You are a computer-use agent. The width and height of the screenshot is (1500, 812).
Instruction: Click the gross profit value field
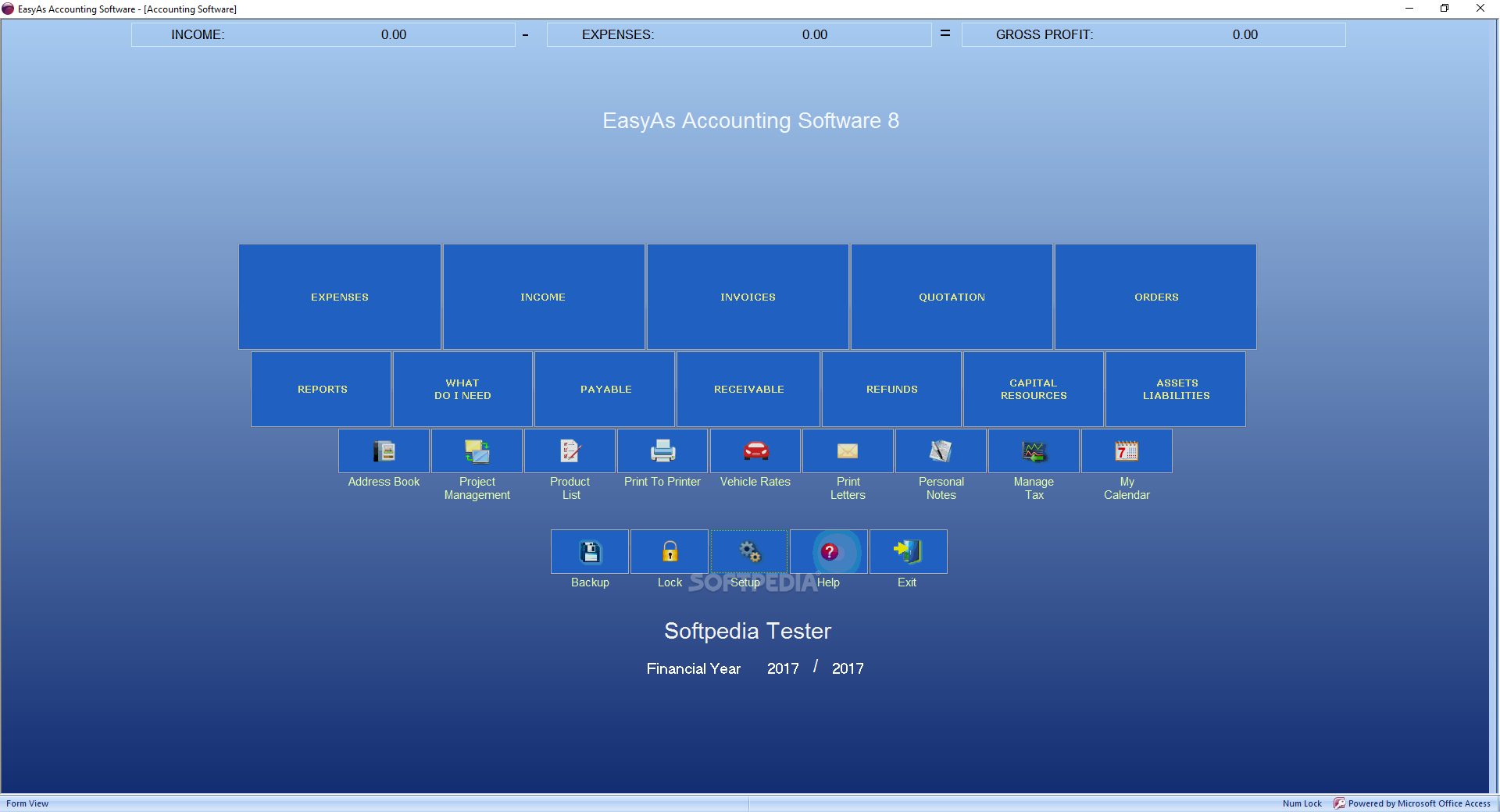1245,34
